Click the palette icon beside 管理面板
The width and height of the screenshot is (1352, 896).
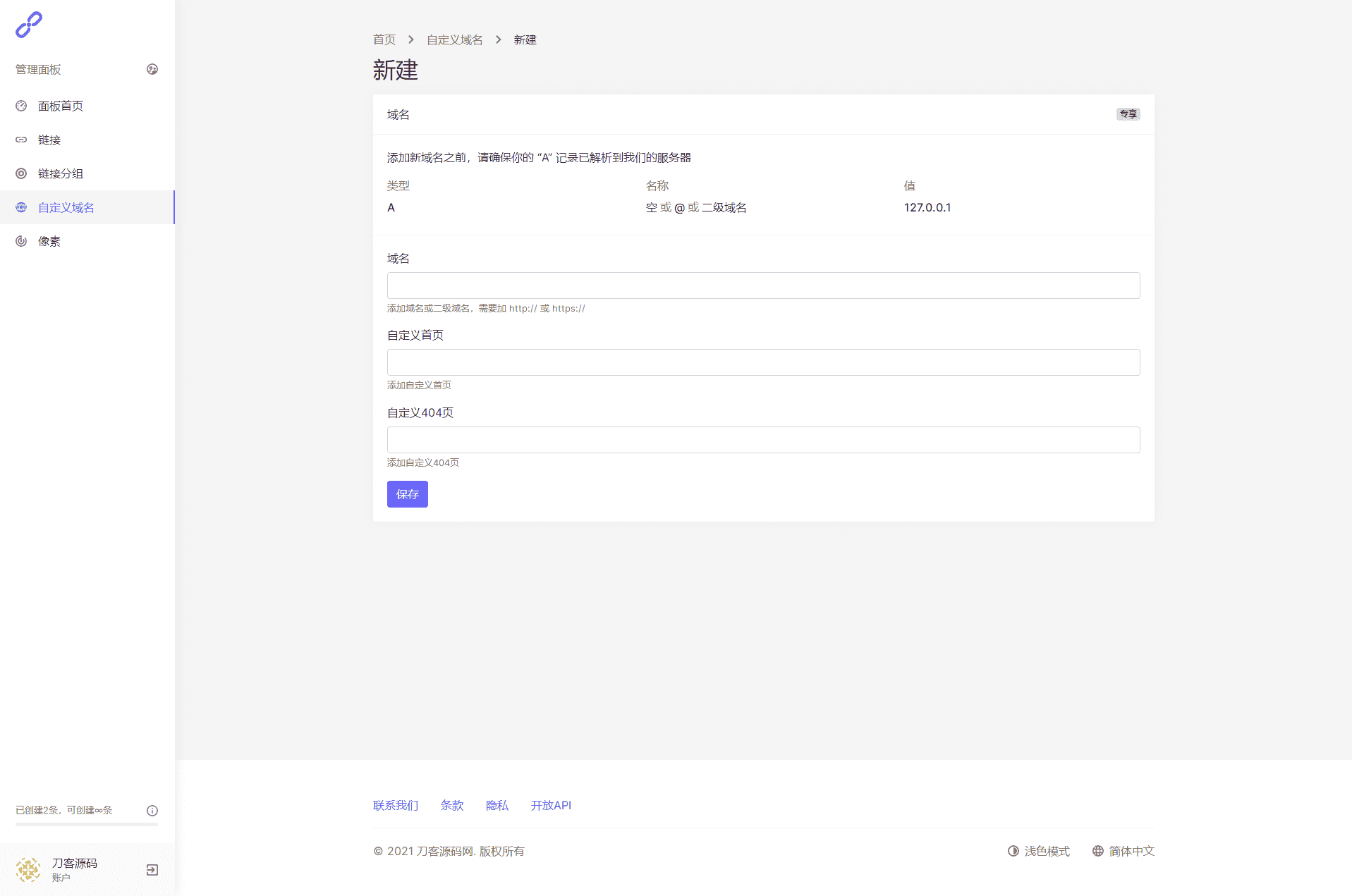152,69
